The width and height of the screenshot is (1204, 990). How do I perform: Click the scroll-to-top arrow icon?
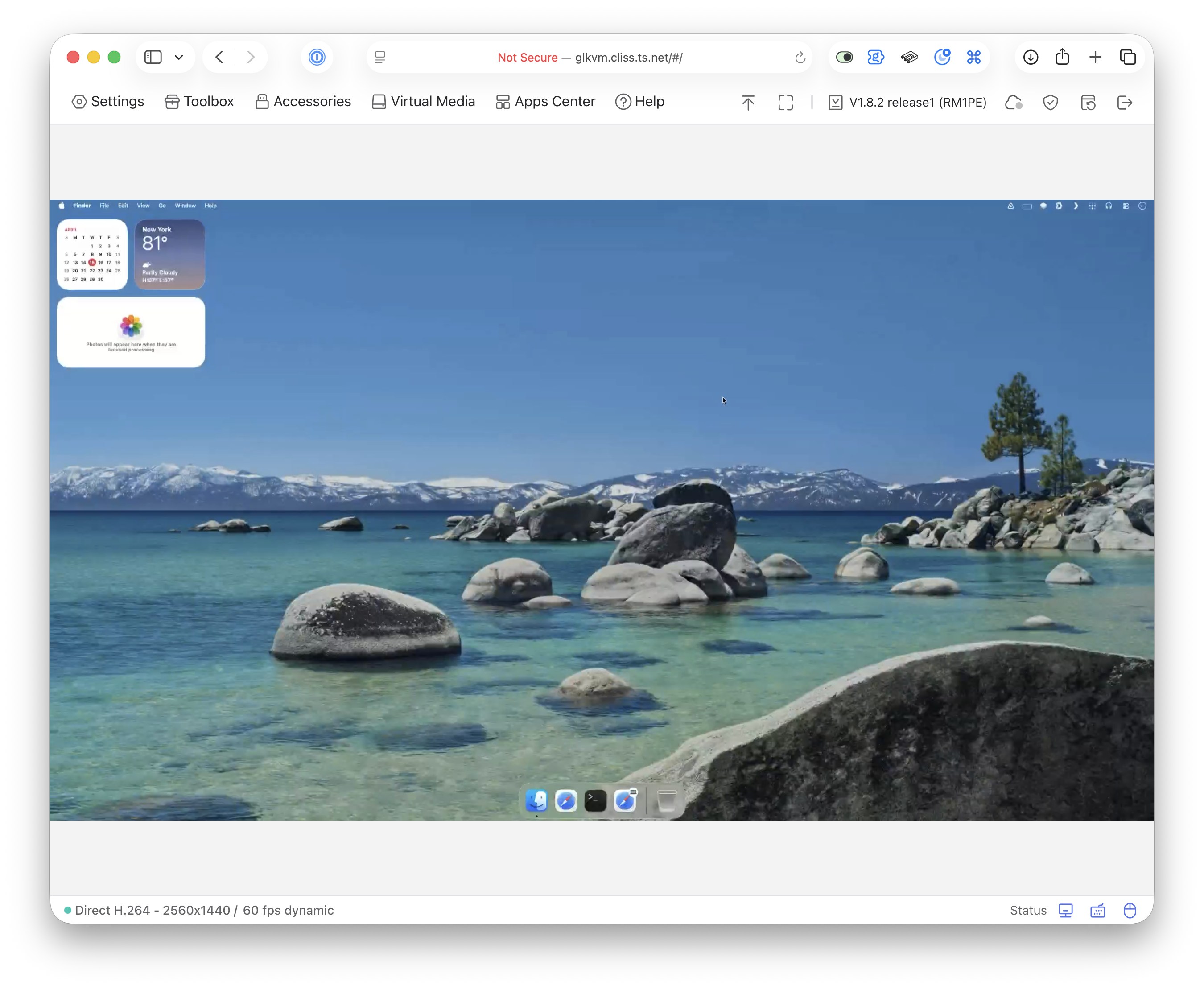pos(748,103)
